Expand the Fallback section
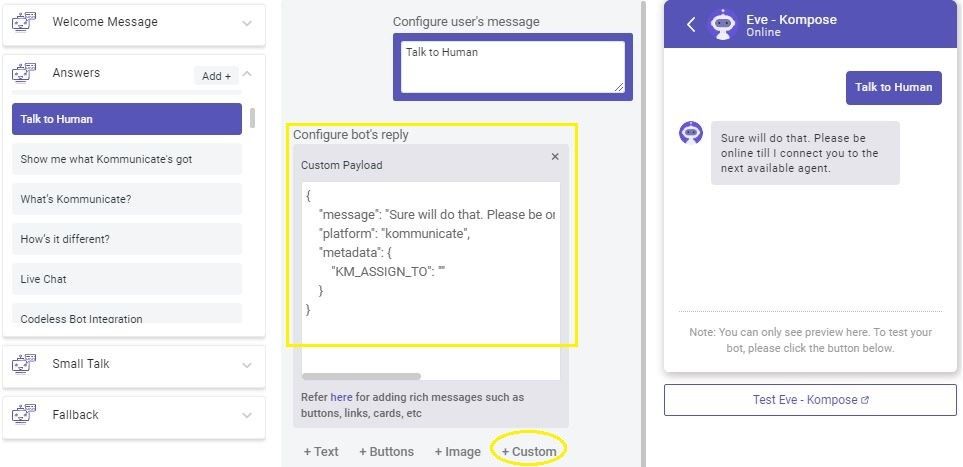Image resolution: width=963 pixels, height=467 pixels. [x=247, y=415]
